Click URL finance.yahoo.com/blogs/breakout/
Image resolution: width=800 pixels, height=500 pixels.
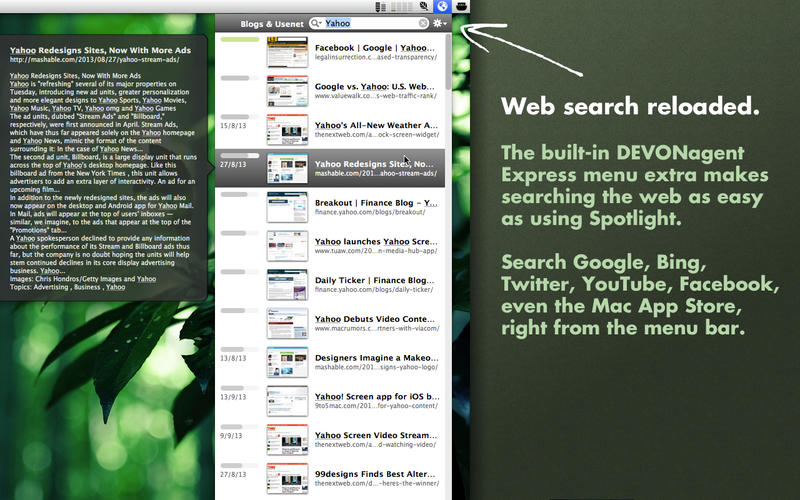pyautogui.click(x=370, y=212)
